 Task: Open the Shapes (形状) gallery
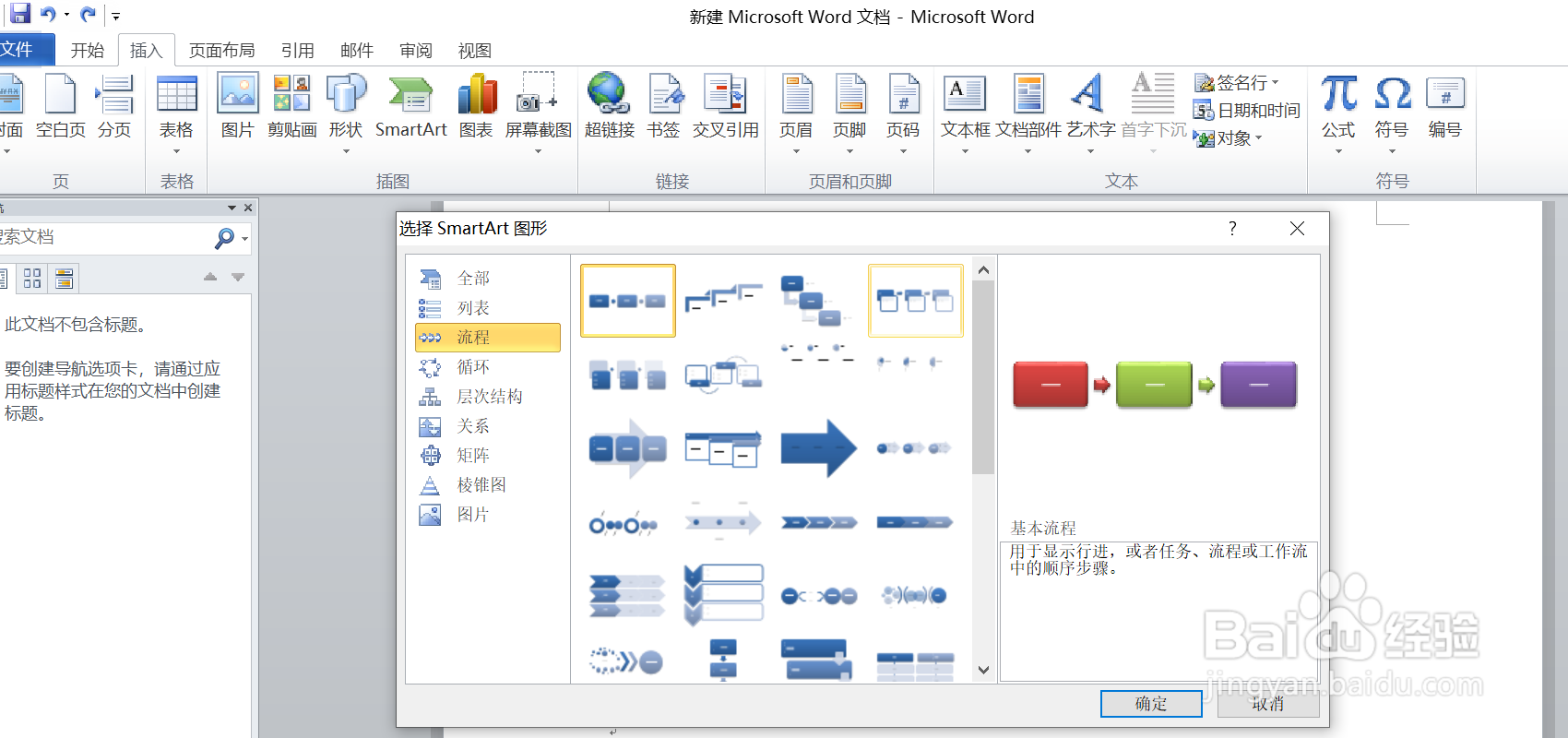tap(346, 114)
